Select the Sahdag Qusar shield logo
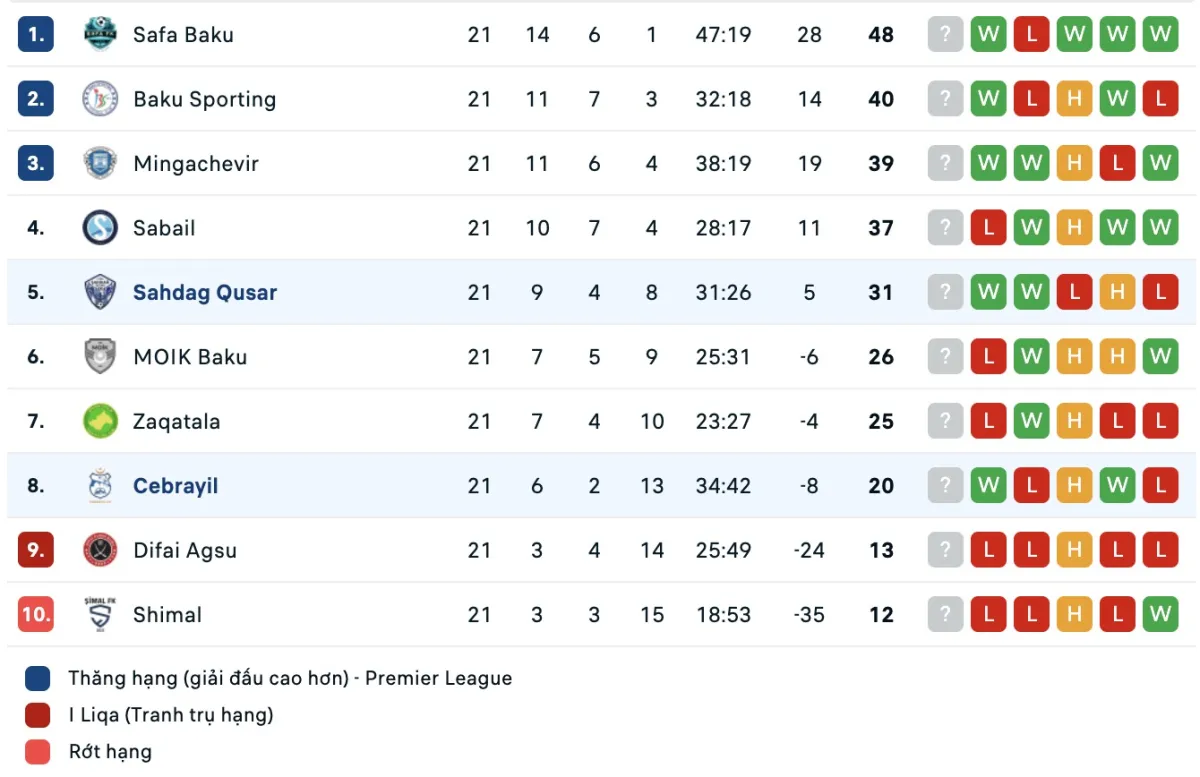Viewport: 1200px width, 777px height. [x=100, y=292]
